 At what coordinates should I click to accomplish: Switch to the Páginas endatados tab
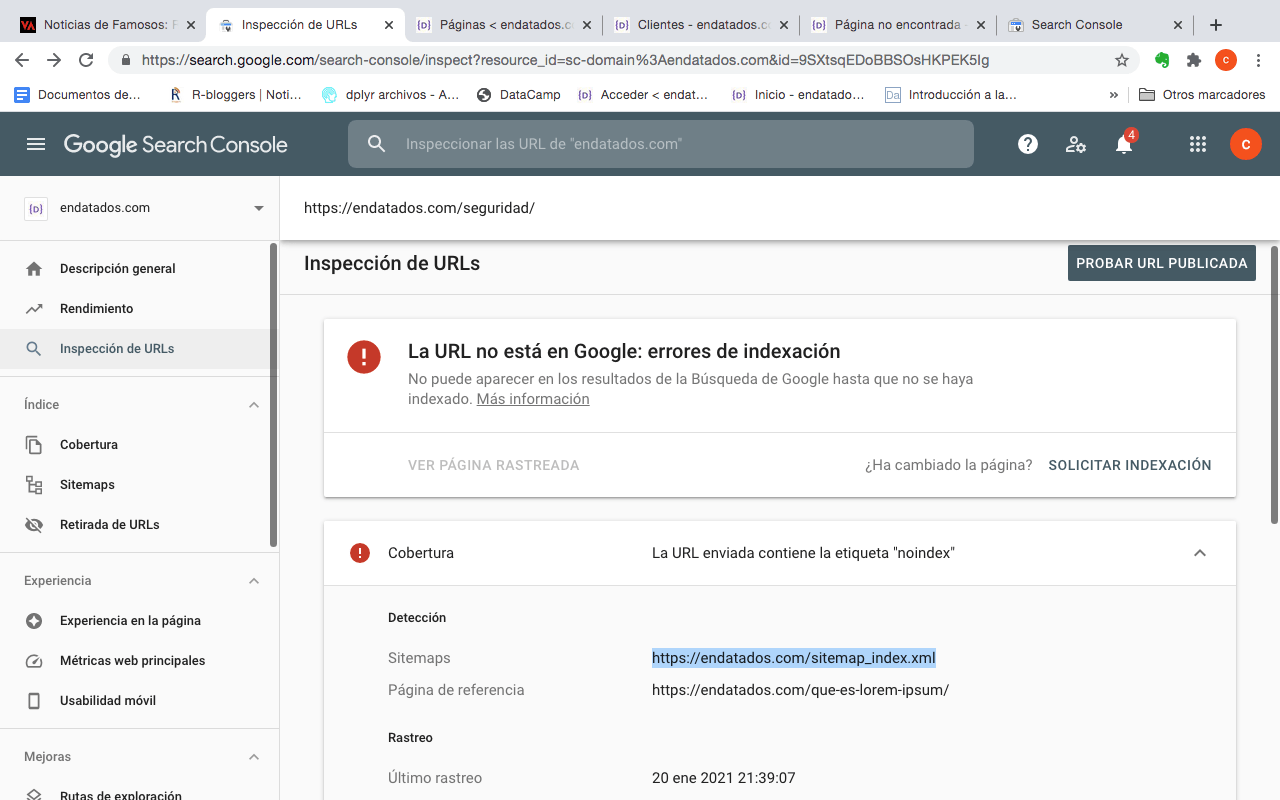tap(505, 25)
